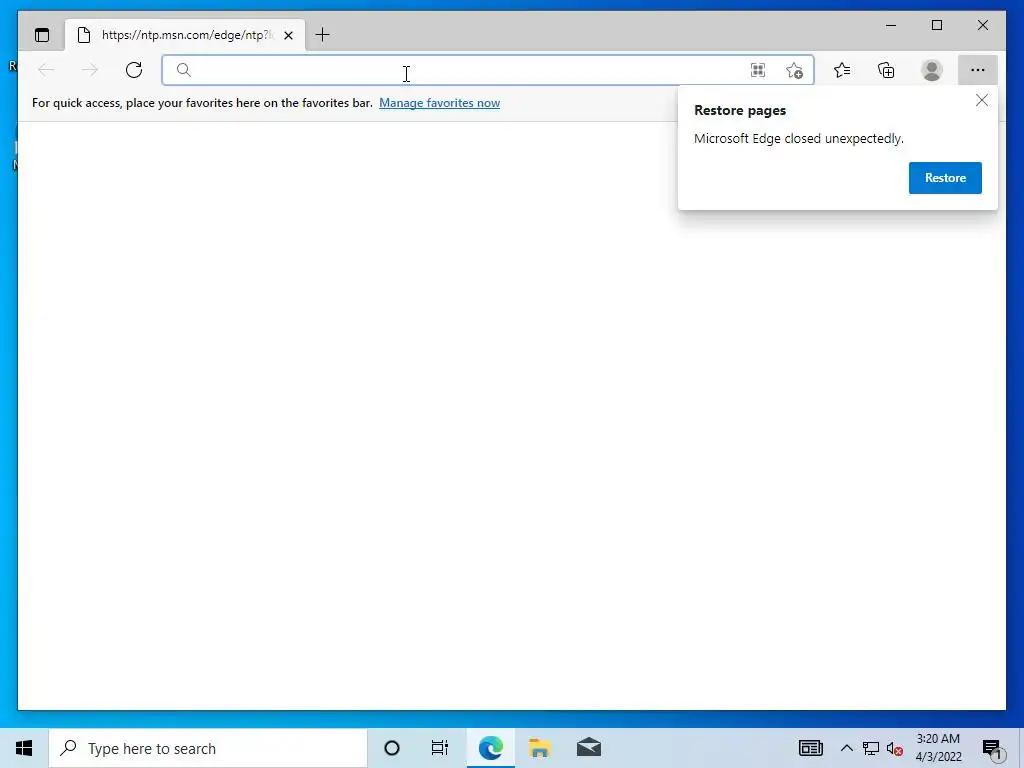Open the Favorites list icon
This screenshot has width=1024, height=768.
(x=842, y=70)
